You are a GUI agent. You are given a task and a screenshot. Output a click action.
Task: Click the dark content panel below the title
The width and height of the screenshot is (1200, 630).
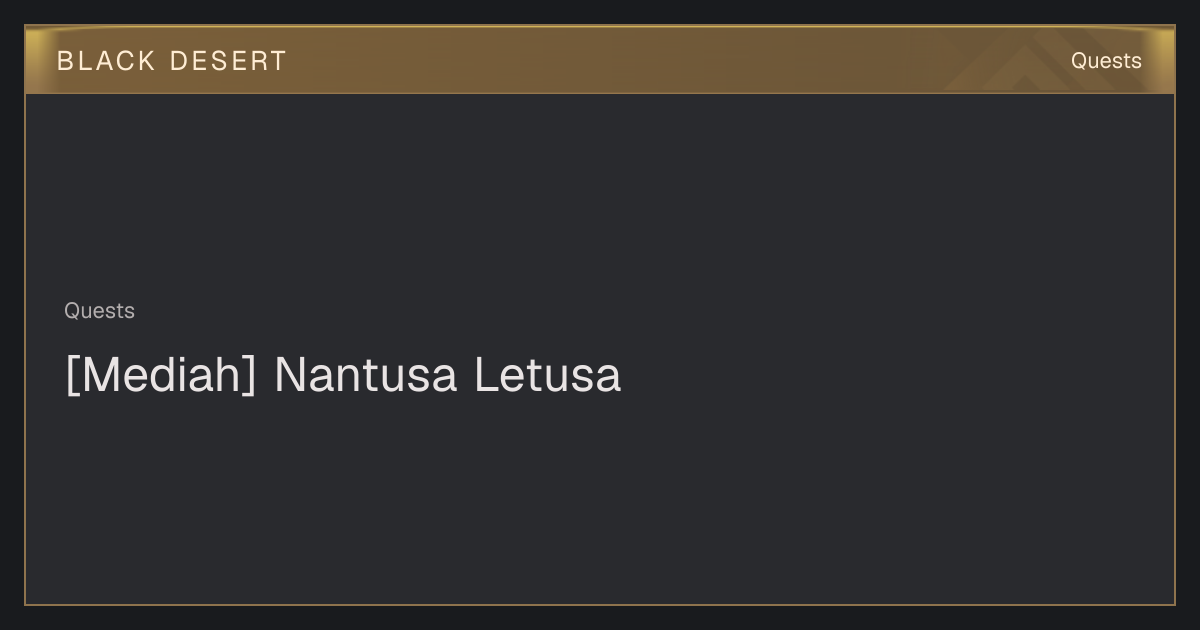tap(600, 500)
